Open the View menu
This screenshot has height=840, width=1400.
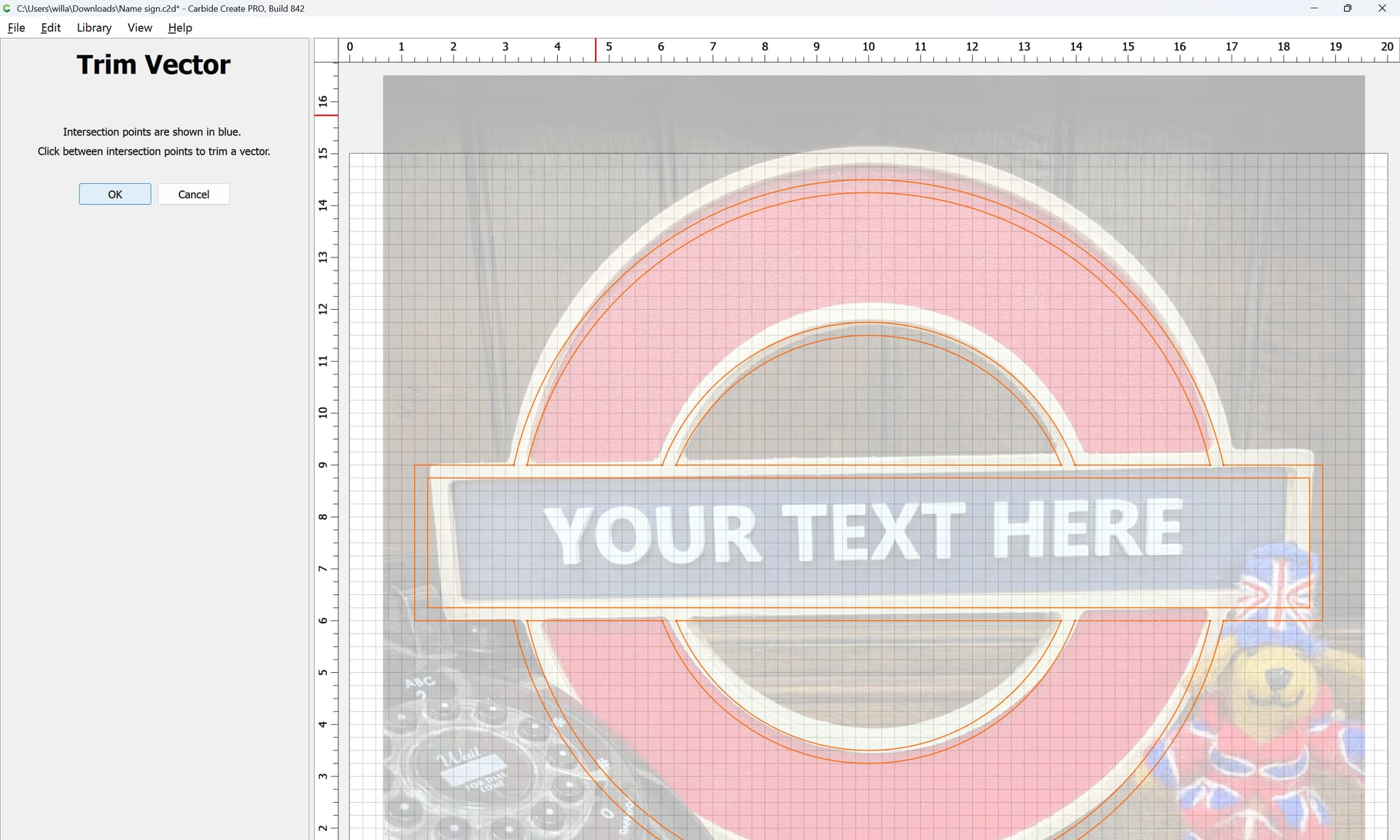[x=139, y=28]
